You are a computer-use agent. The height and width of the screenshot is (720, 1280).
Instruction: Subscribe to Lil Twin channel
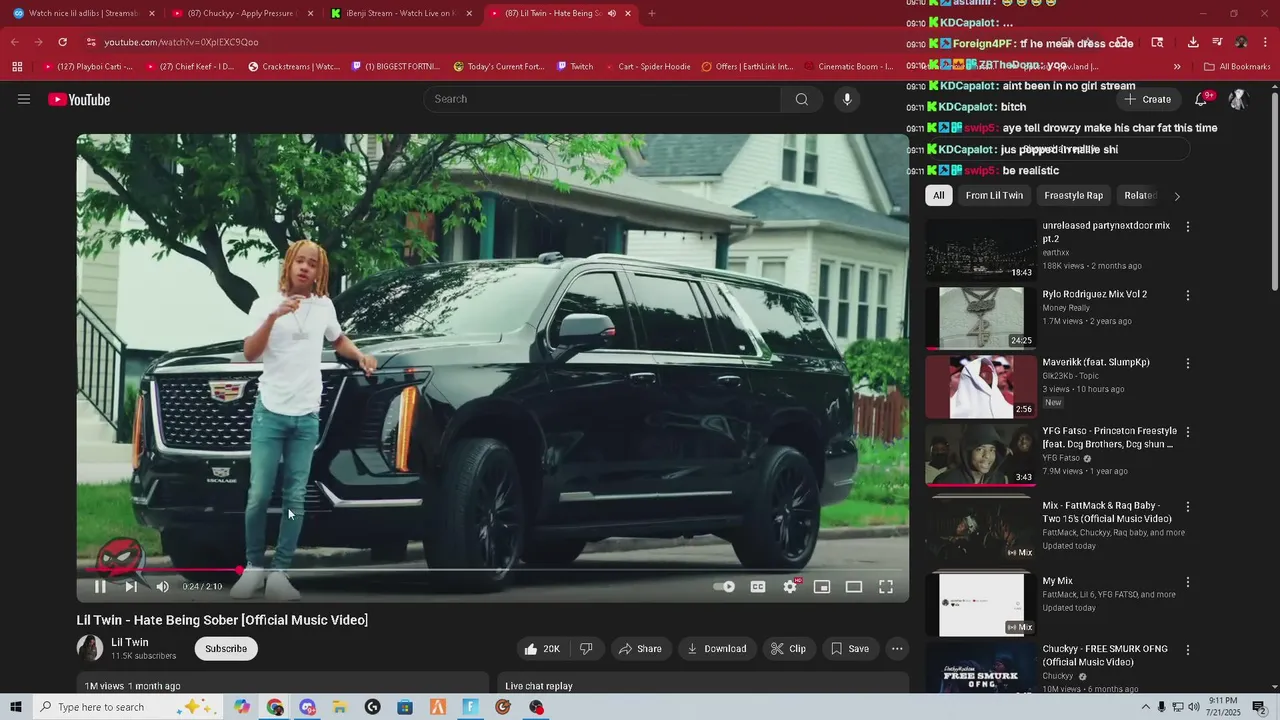pos(226,649)
